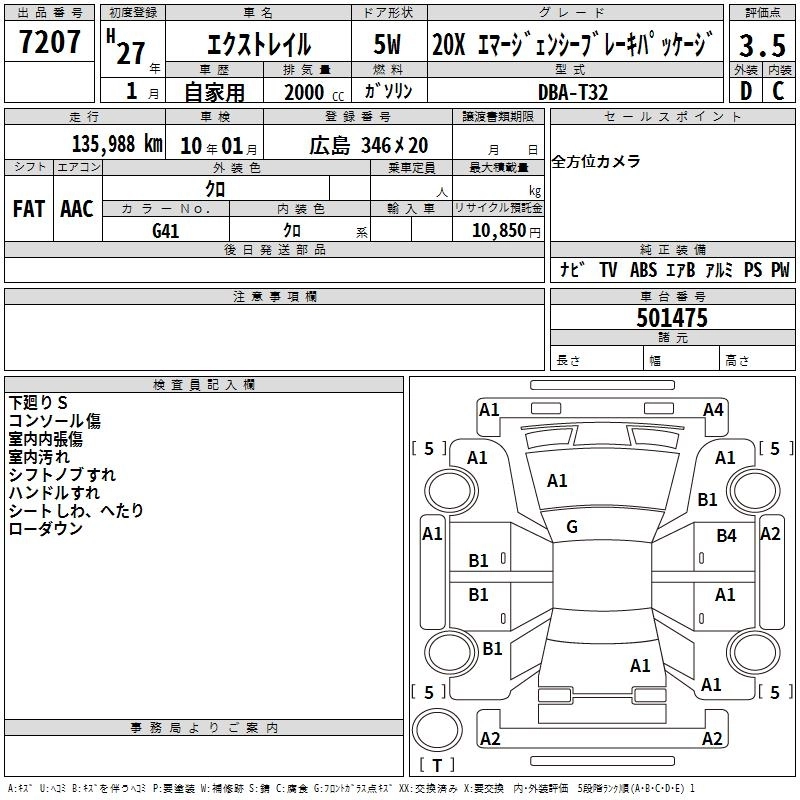Click the exterior rating D
800x800 pixels.
746,91
